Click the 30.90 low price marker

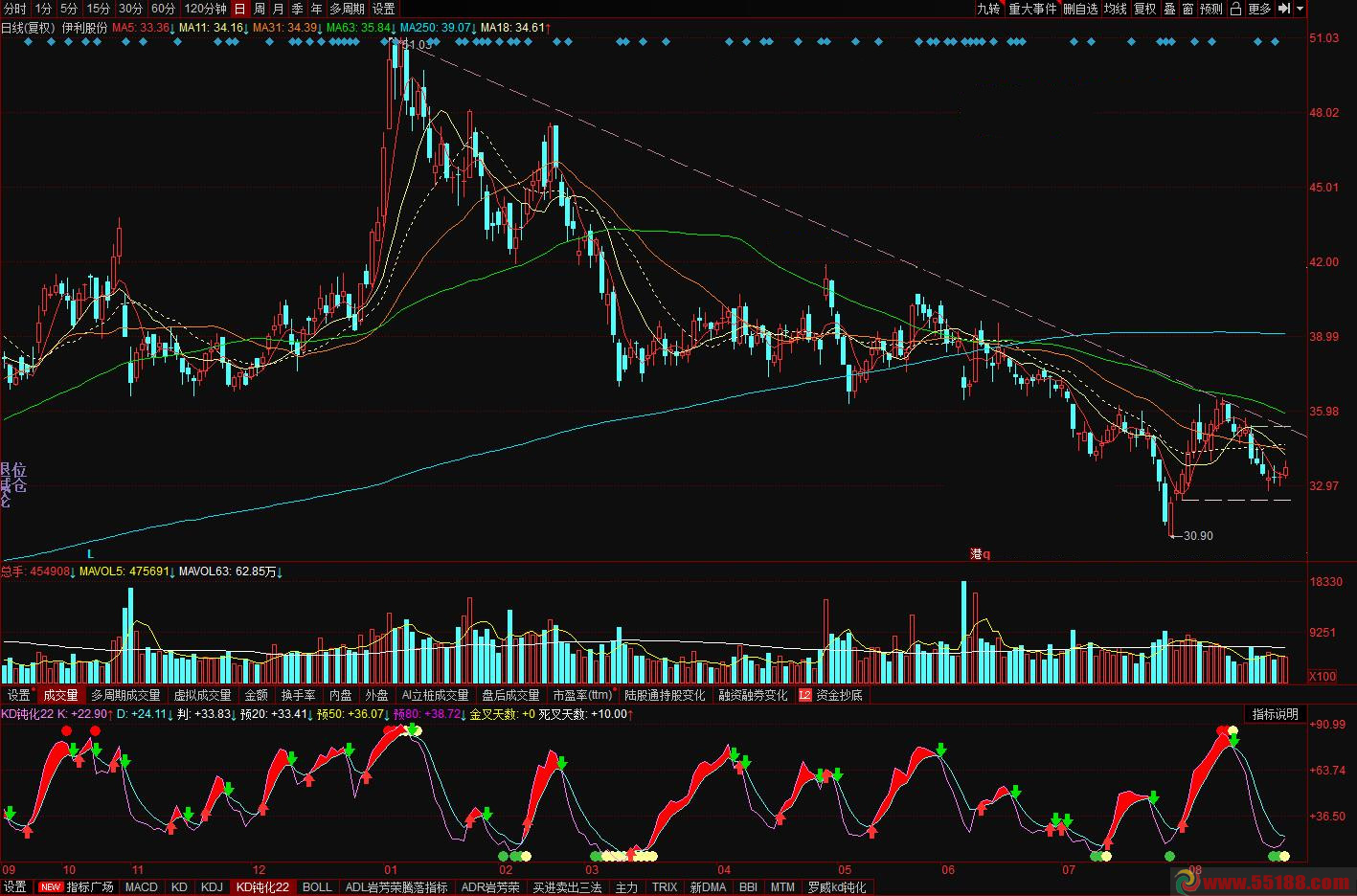1197,536
